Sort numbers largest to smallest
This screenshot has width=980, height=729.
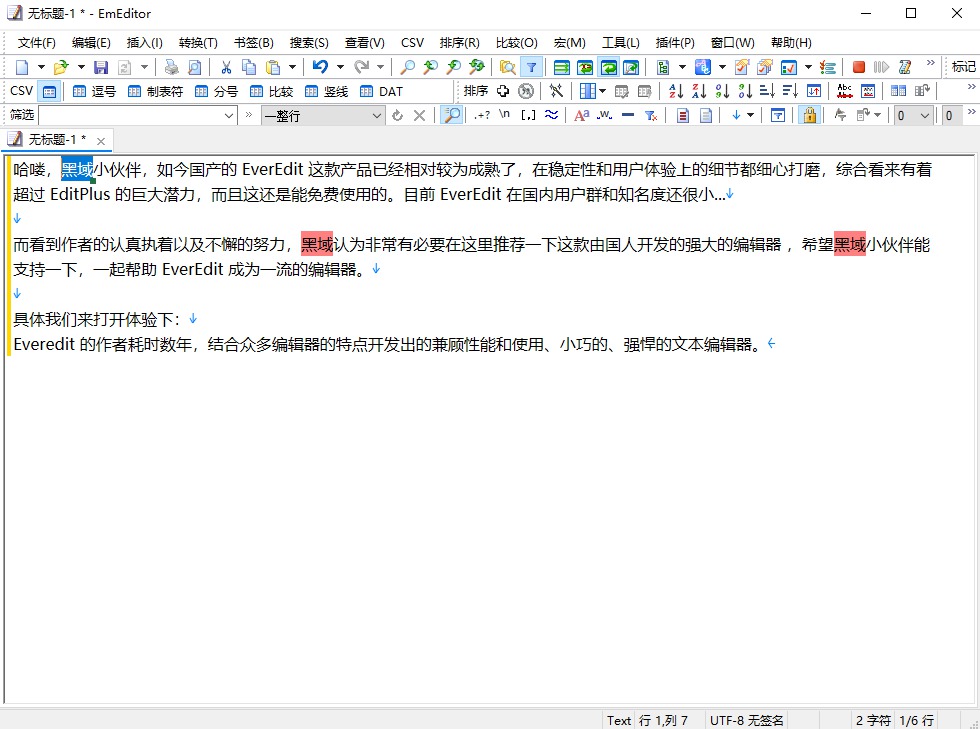(x=745, y=91)
